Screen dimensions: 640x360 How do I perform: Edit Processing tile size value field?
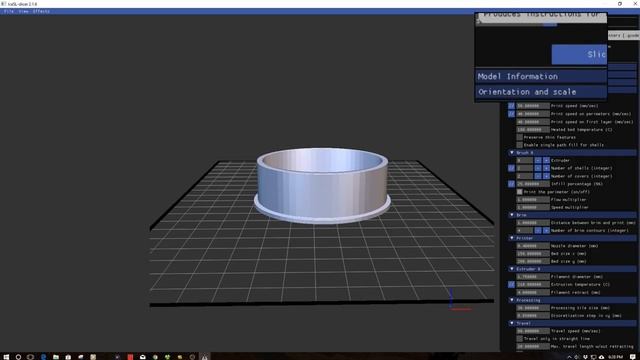click(533, 308)
